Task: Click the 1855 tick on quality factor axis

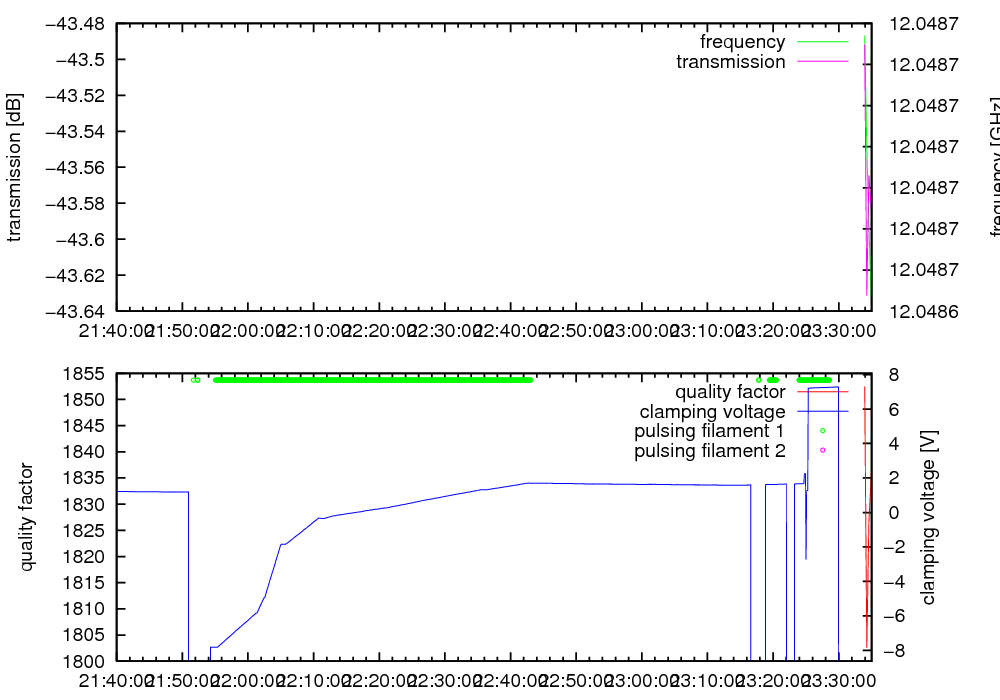Action: tap(86, 374)
